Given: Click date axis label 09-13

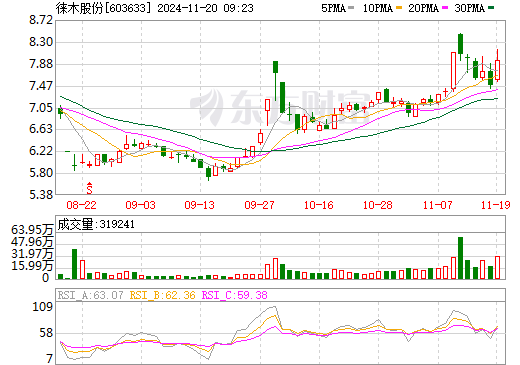Looking at the screenshot, I should 199,205.
